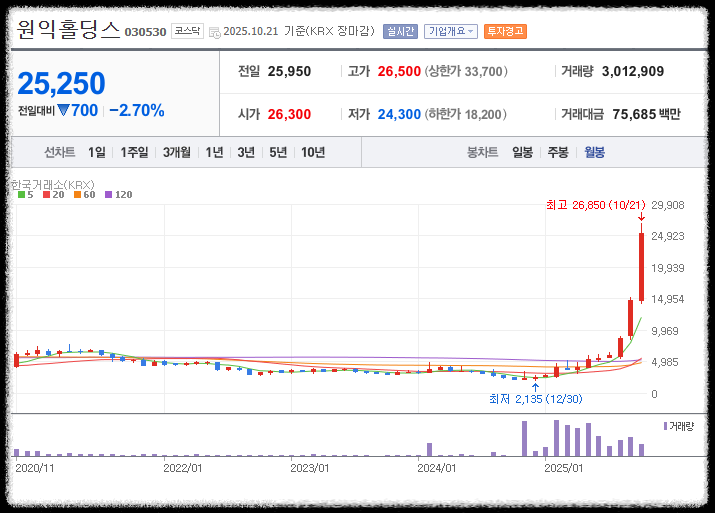Click the 상한가 33,700 text
The width and height of the screenshot is (715, 513).
[466, 71]
